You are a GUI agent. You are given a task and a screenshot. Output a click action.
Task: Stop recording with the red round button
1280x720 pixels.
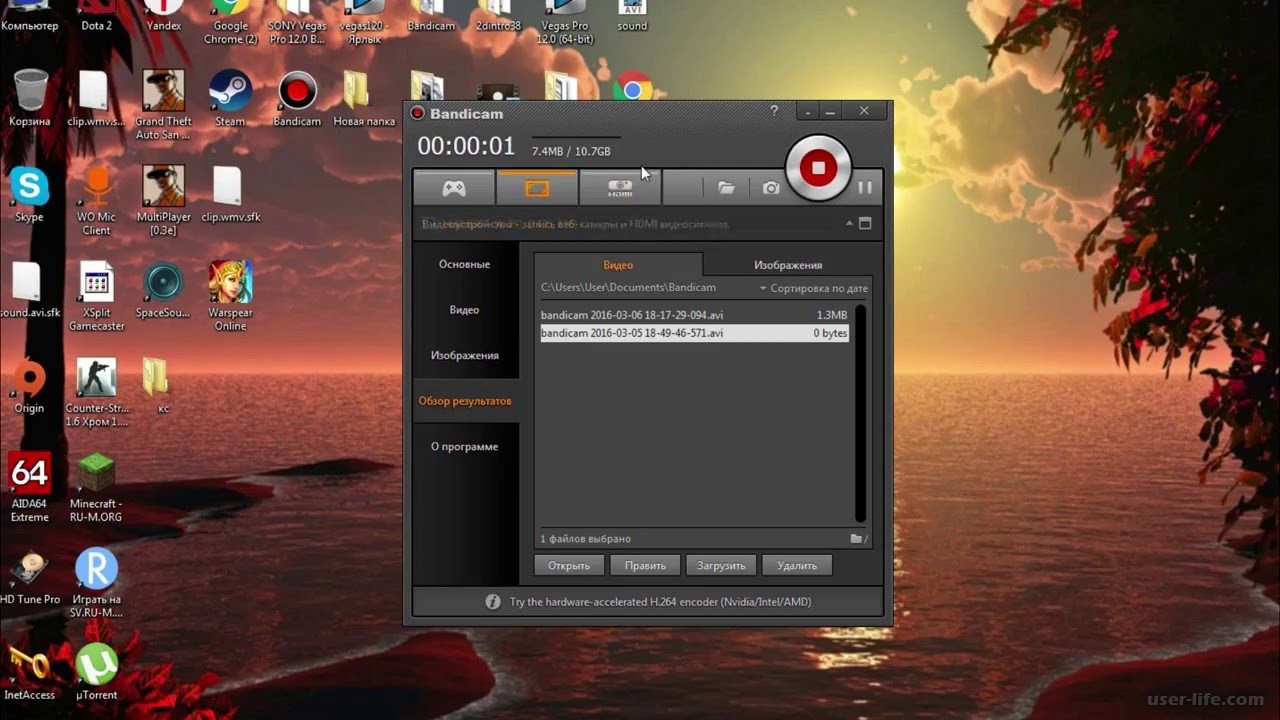click(x=818, y=168)
